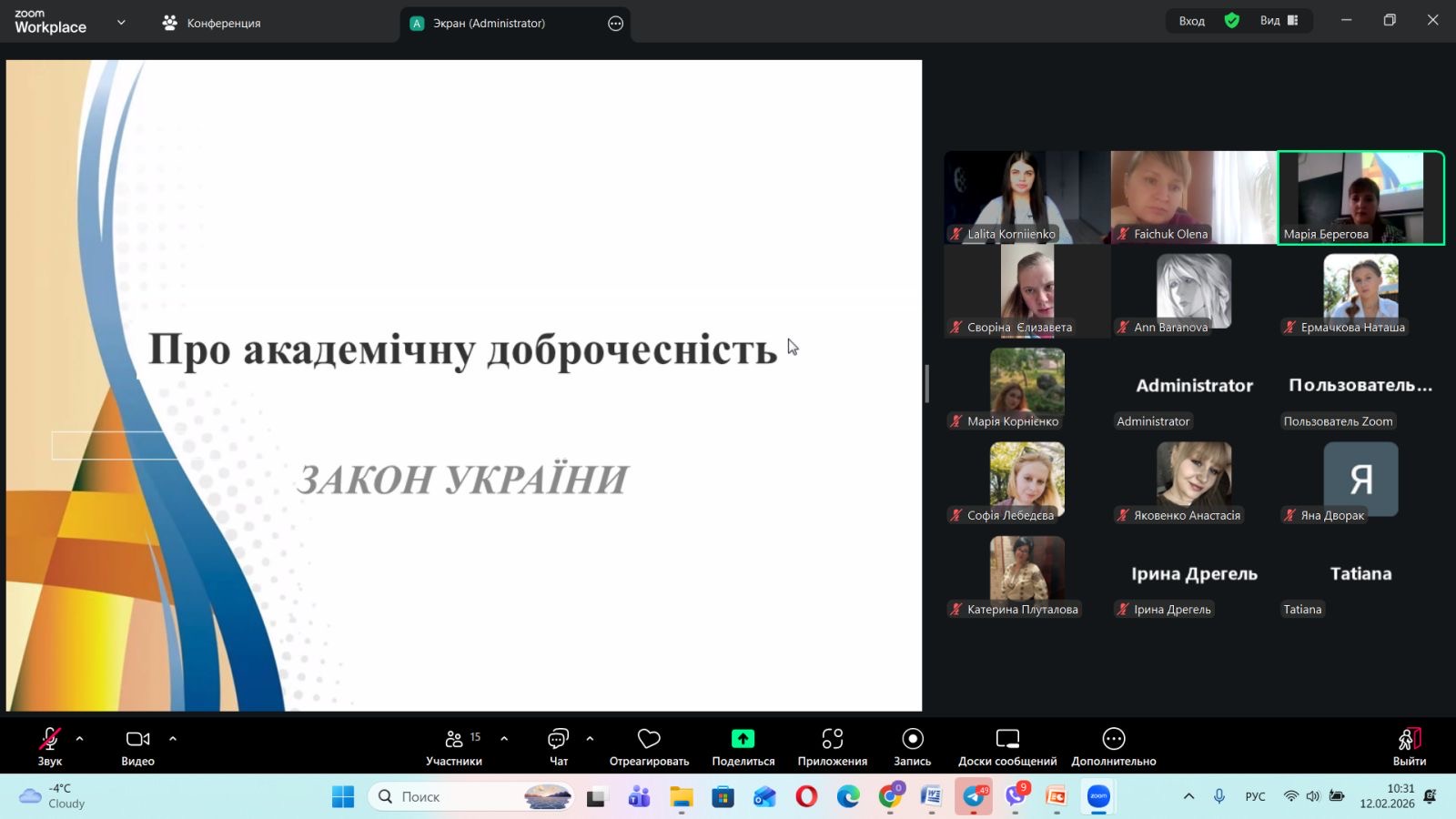Image resolution: width=1456 pixels, height=819 pixels.
Task: Start recording with the Запись icon
Action: click(912, 739)
